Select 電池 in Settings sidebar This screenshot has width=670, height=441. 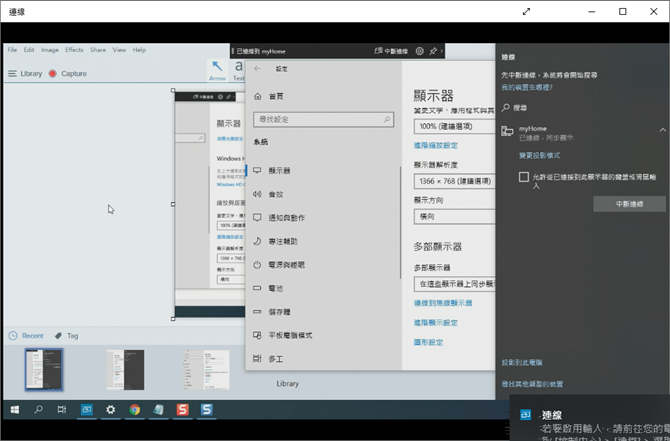point(323,288)
